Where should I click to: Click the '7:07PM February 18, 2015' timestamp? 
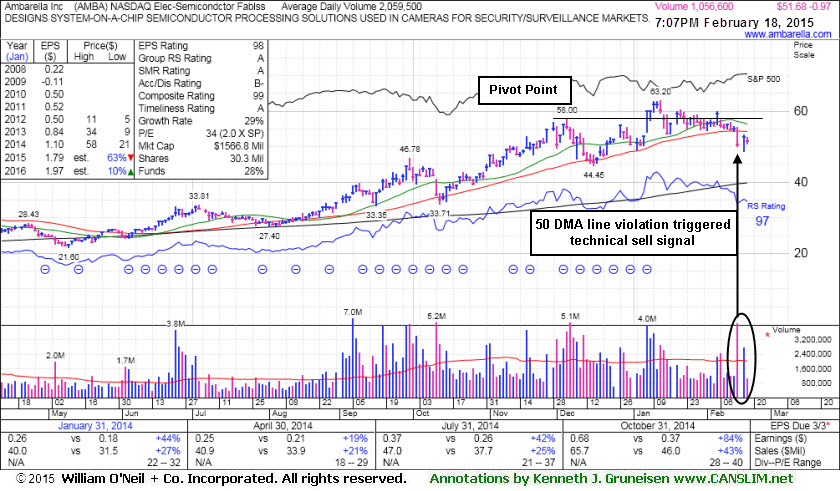[734, 23]
